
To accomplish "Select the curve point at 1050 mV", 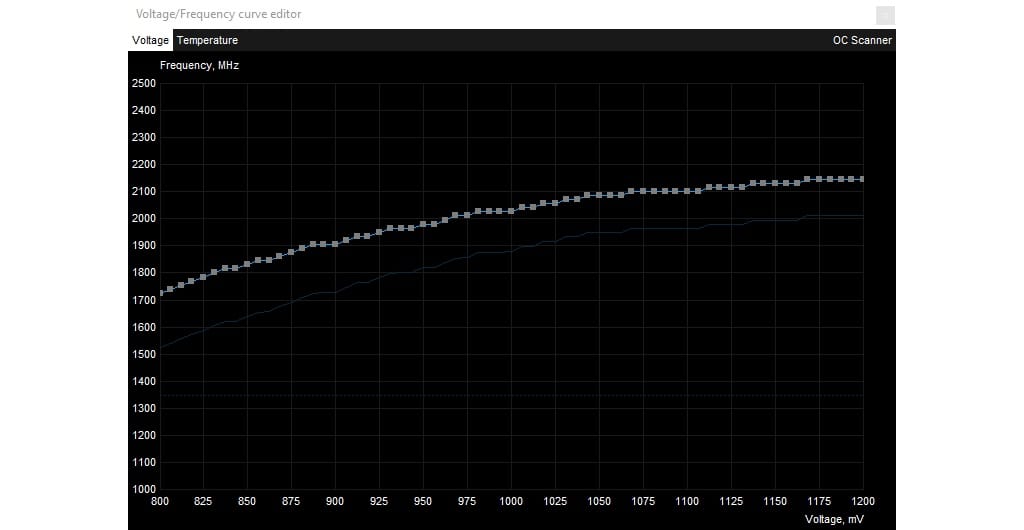I will [x=599, y=195].
